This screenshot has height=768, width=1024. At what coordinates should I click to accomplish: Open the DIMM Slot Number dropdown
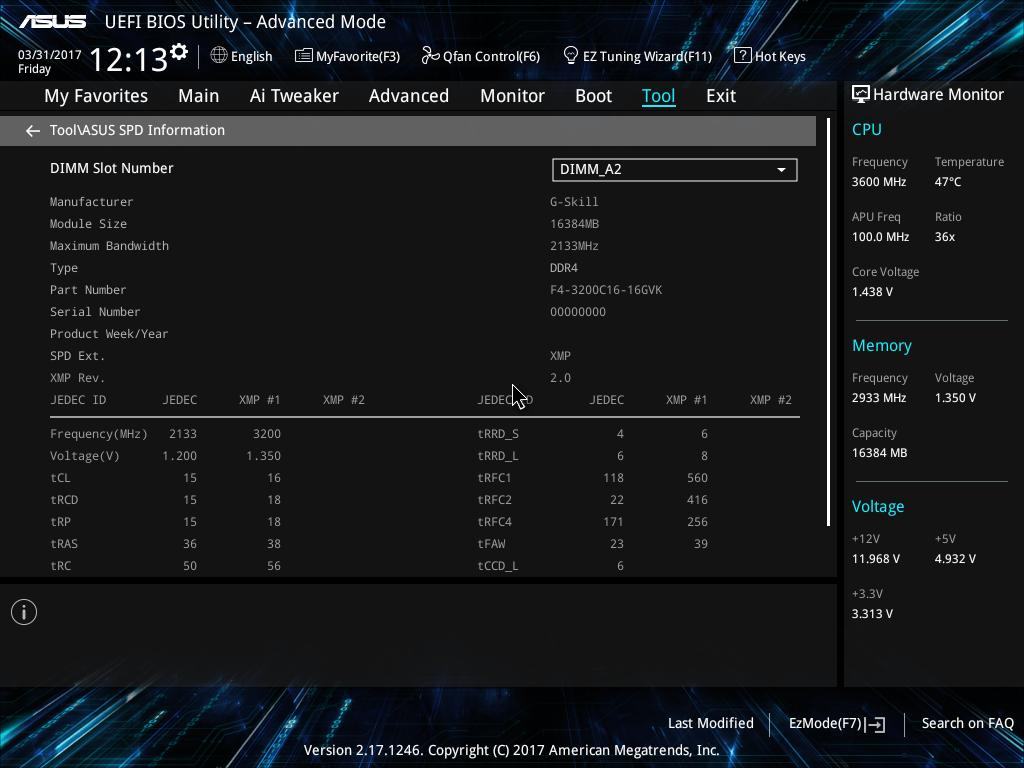(x=675, y=170)
